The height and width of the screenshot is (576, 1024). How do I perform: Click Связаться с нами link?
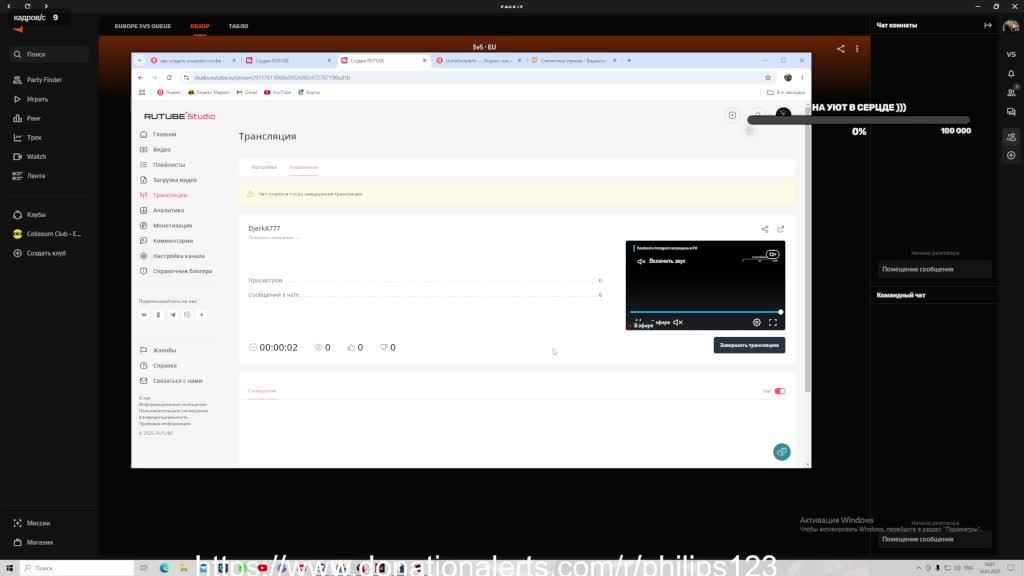pyautogui.click(x=178, y=381)
